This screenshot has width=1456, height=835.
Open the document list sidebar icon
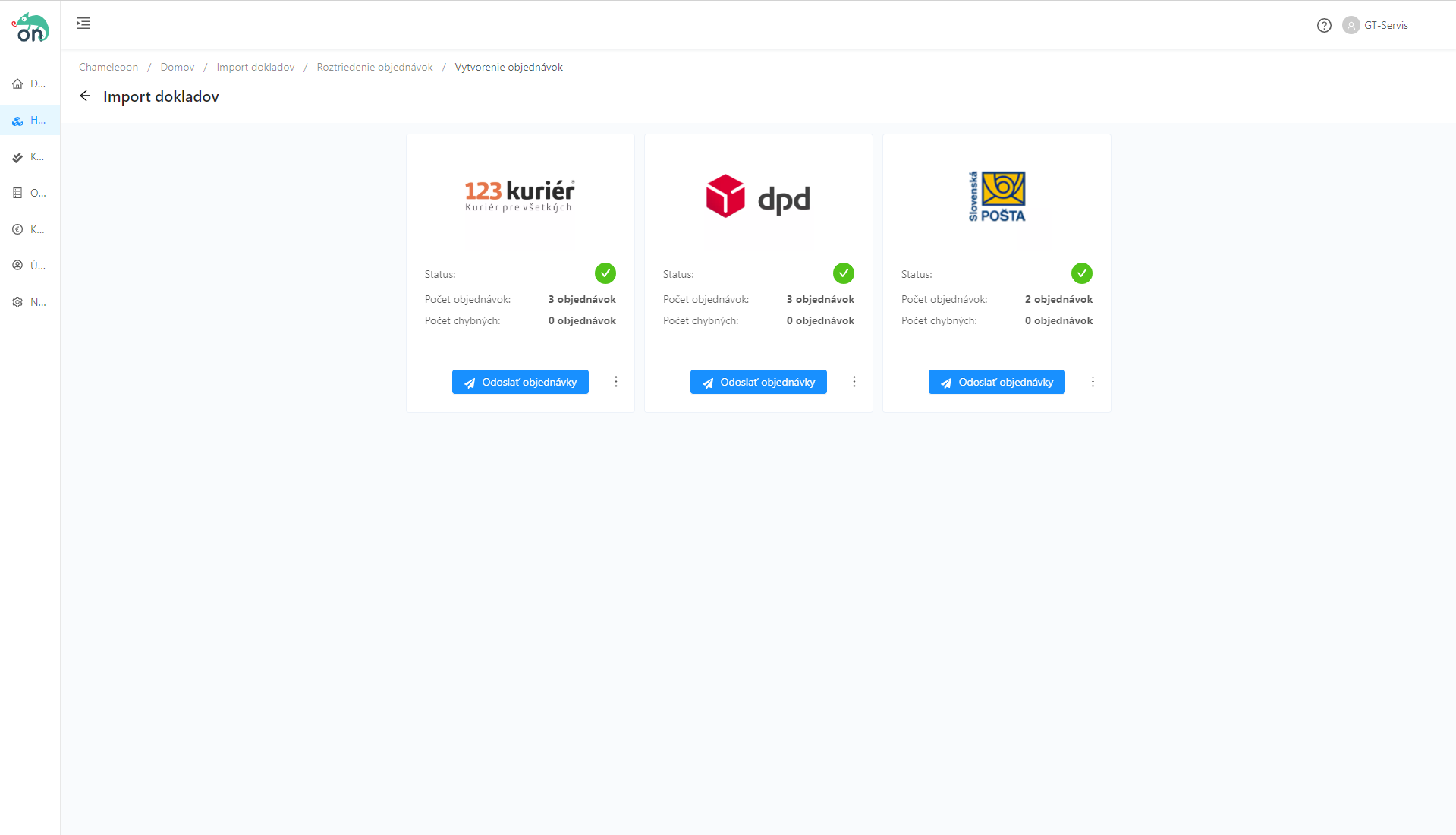click(x=17, y=193)
